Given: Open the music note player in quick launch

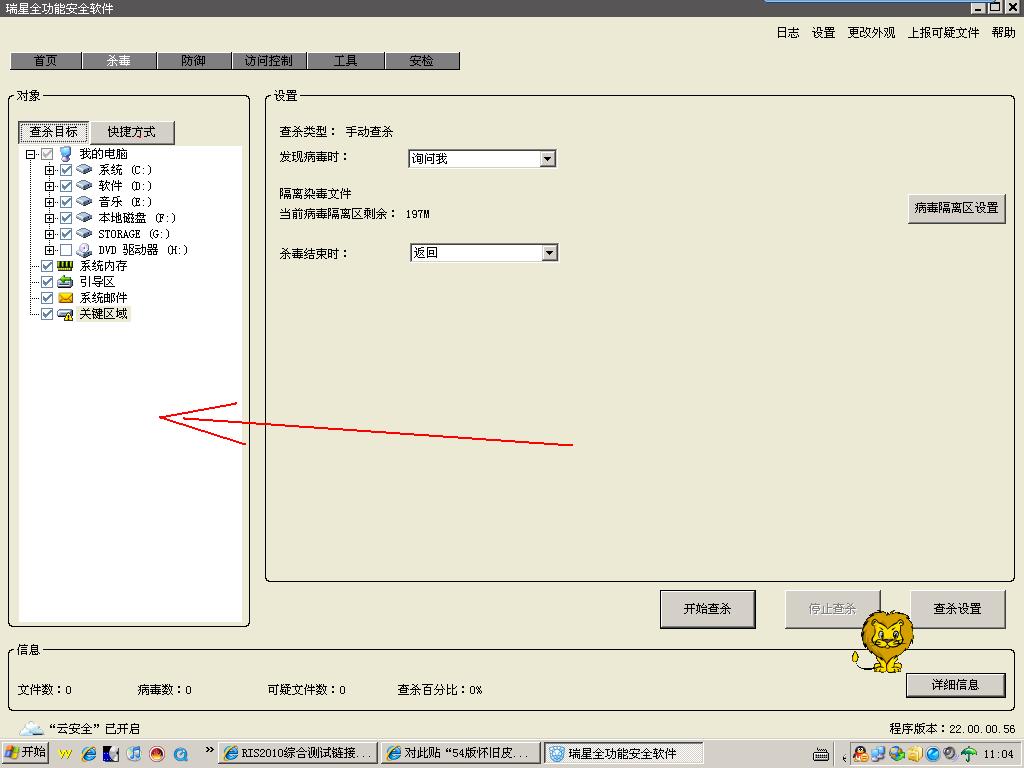Looking at the screenshot, I should tap(134, 754).
